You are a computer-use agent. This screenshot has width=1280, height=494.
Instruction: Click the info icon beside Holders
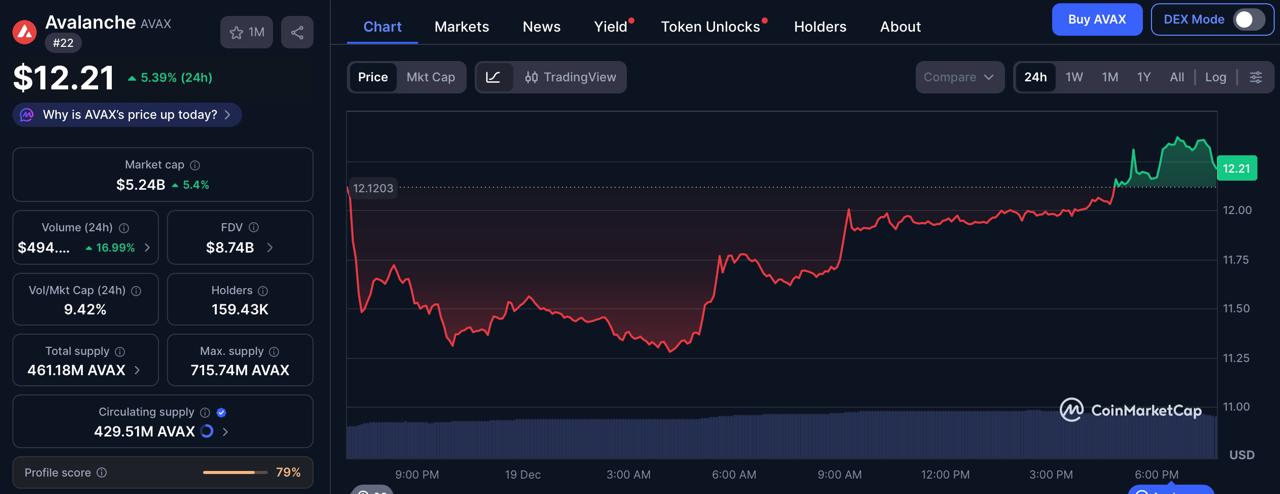[x=263, y=291]
